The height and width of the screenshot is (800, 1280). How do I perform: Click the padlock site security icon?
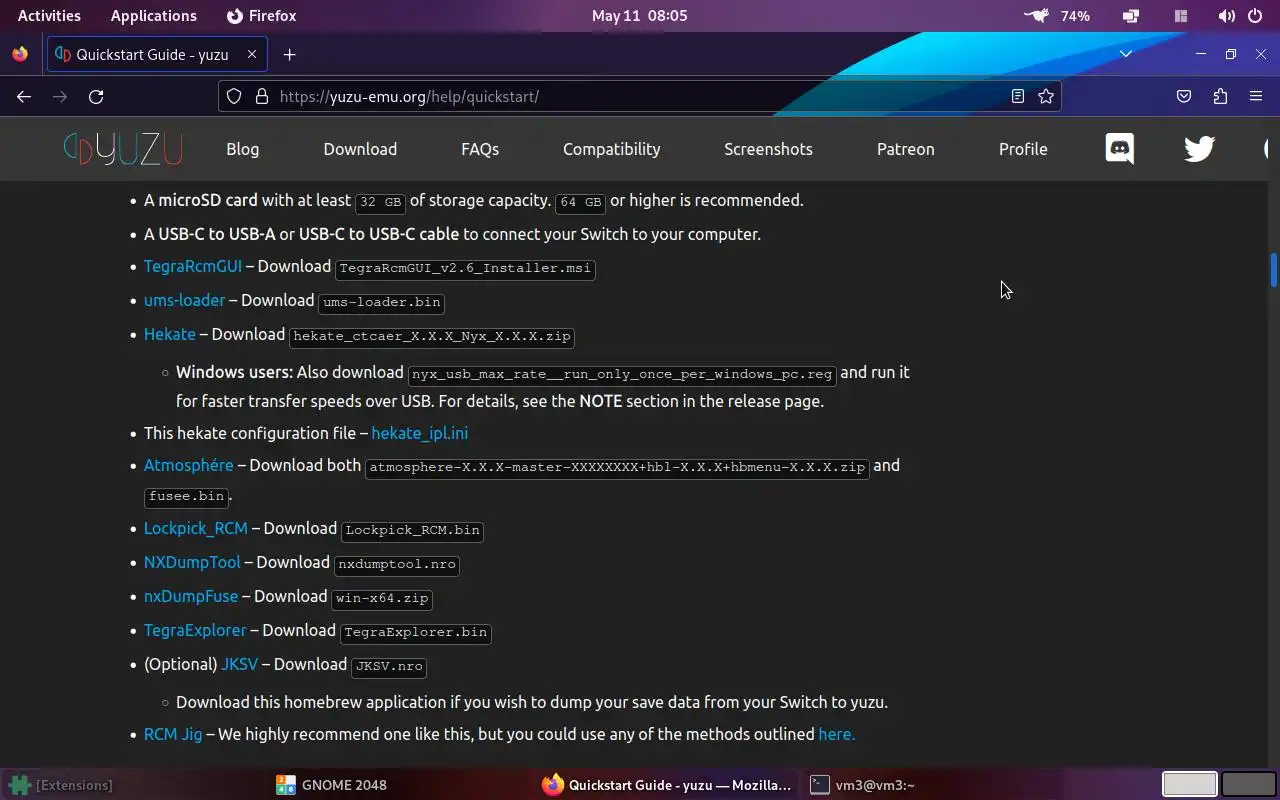point(262,96)
